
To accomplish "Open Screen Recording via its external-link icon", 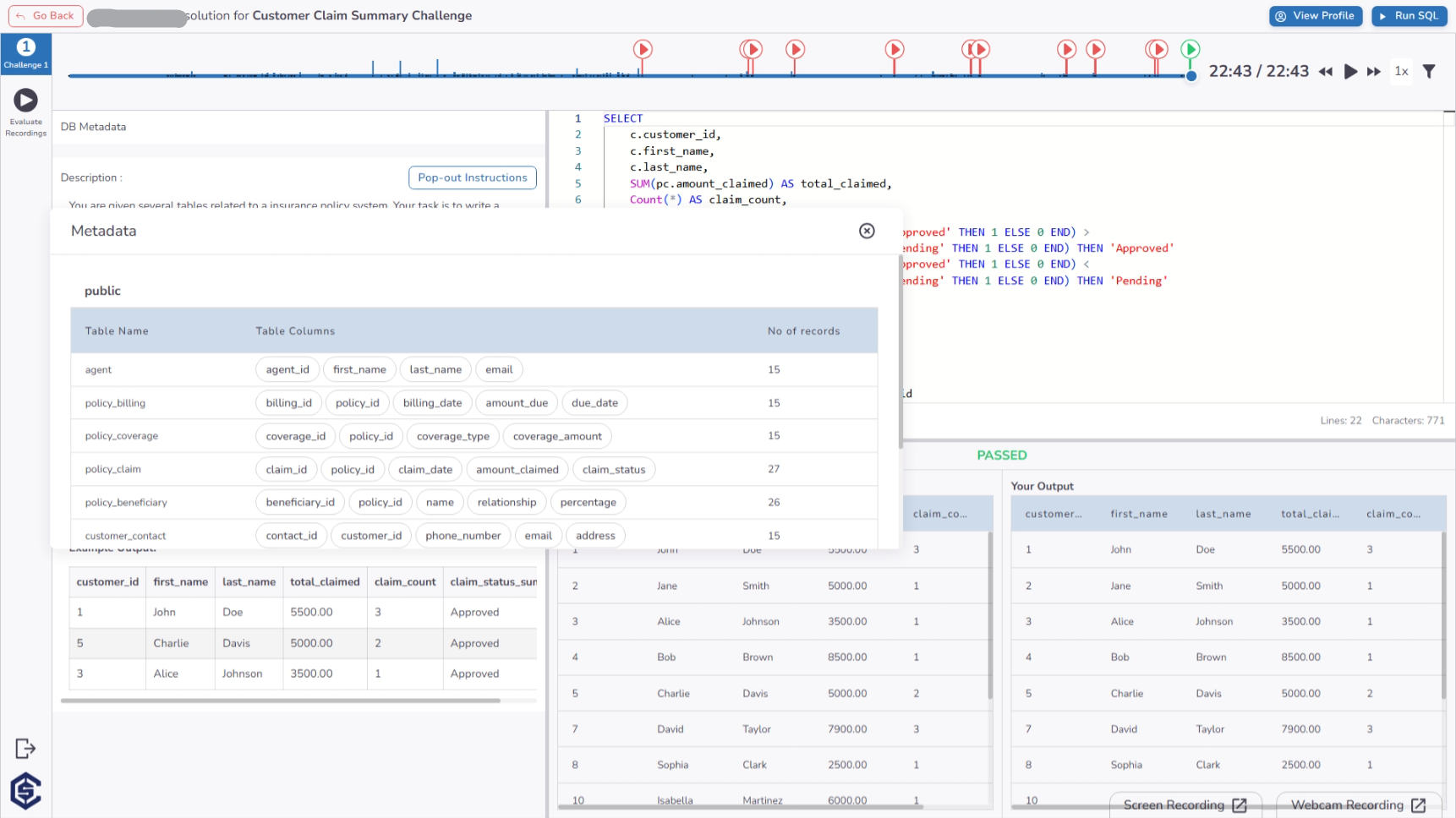I will point(1240,805).
